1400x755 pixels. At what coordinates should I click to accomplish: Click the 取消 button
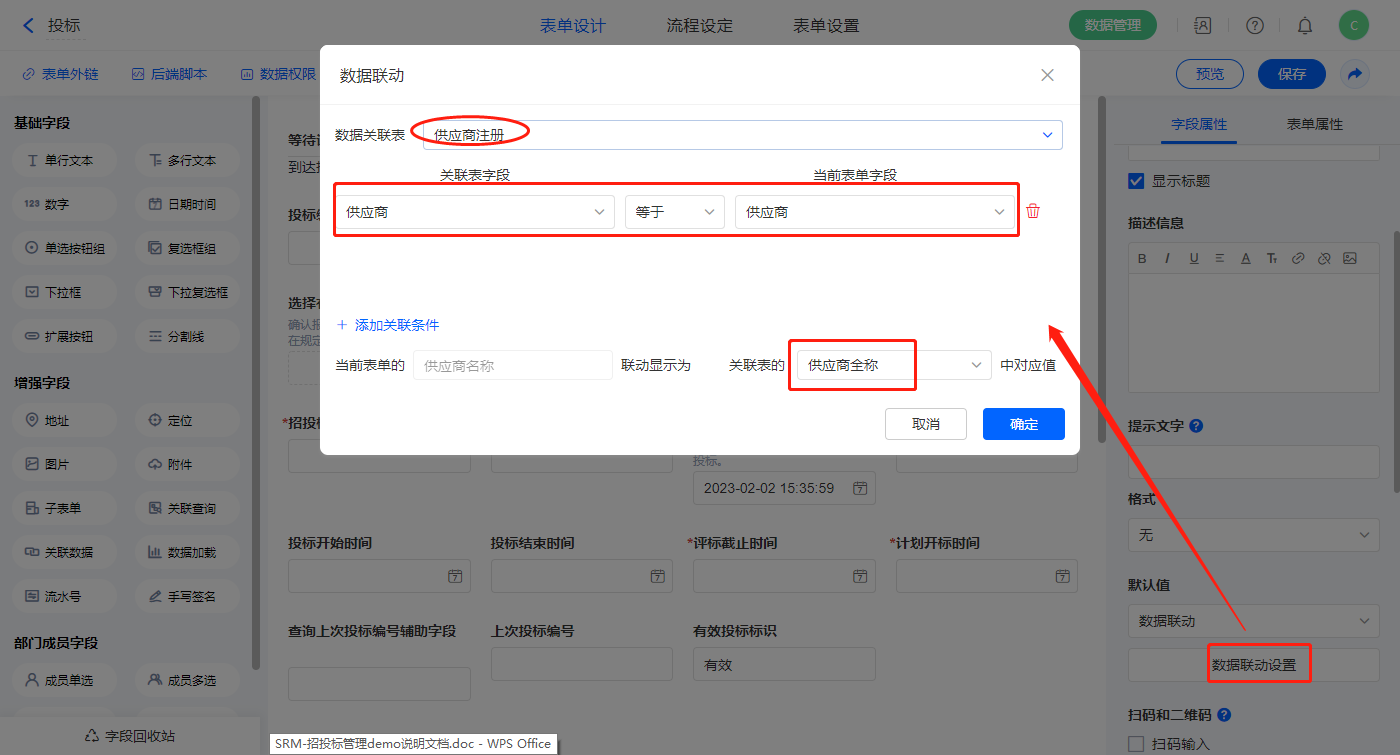[925, 424]
